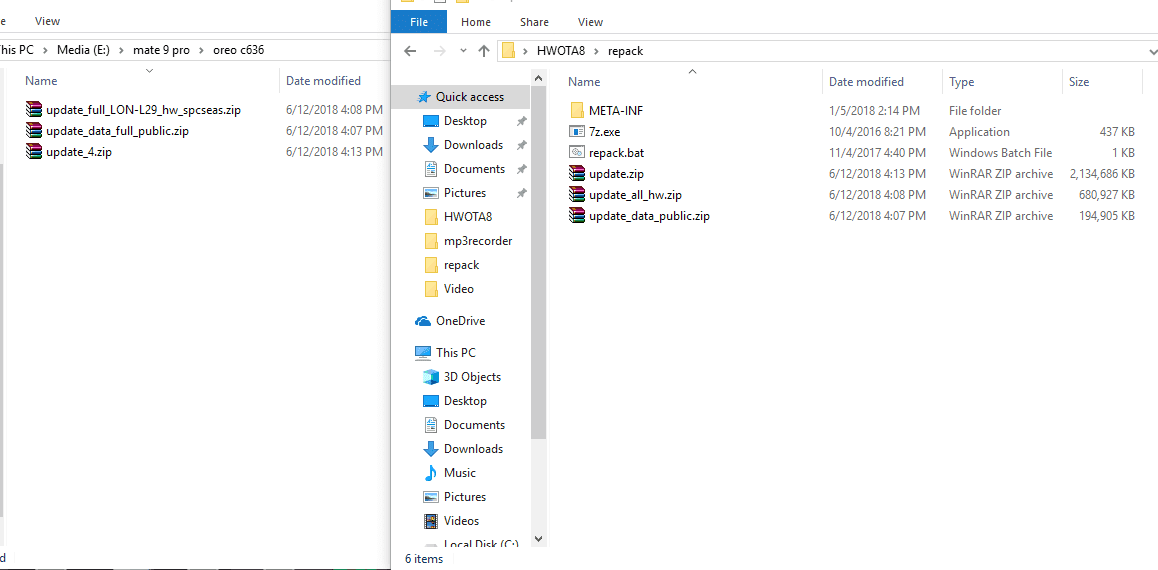This screenshot has width=1158, height=570.
Task: Open Local Disk (C:) in sidebar
Action: 480,543
